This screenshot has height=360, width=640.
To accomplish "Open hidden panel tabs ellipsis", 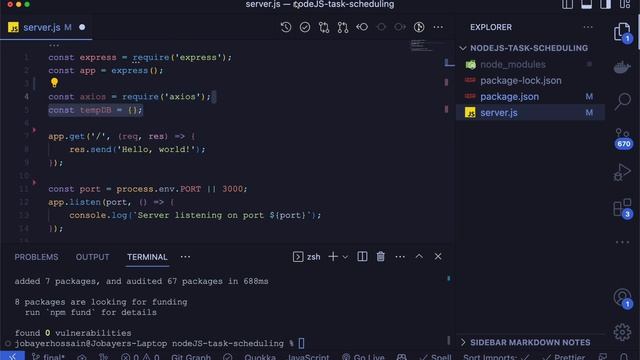I will click(x=185, y=257).
